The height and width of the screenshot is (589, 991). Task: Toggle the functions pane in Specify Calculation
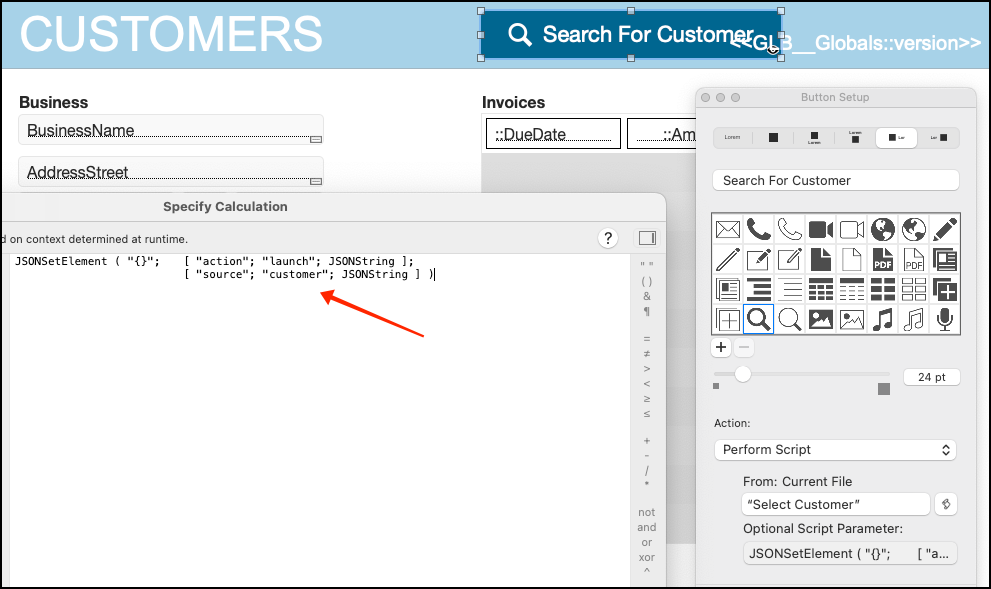coord(647,238)
